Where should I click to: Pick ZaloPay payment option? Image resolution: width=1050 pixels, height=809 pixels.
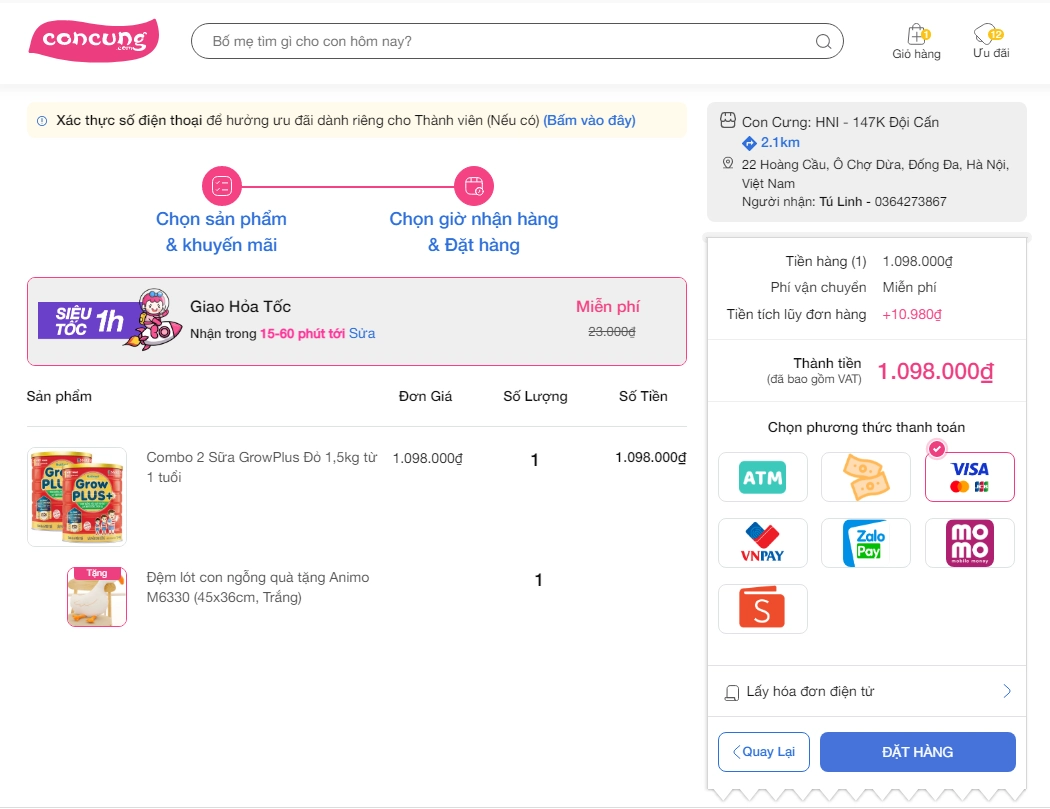[866, 543]
